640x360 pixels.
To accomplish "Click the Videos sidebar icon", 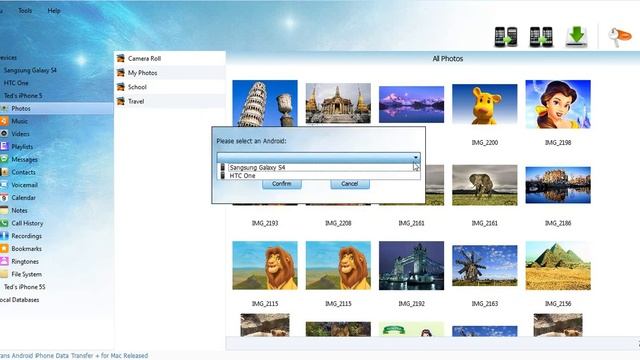I will [x=4, y=134].
